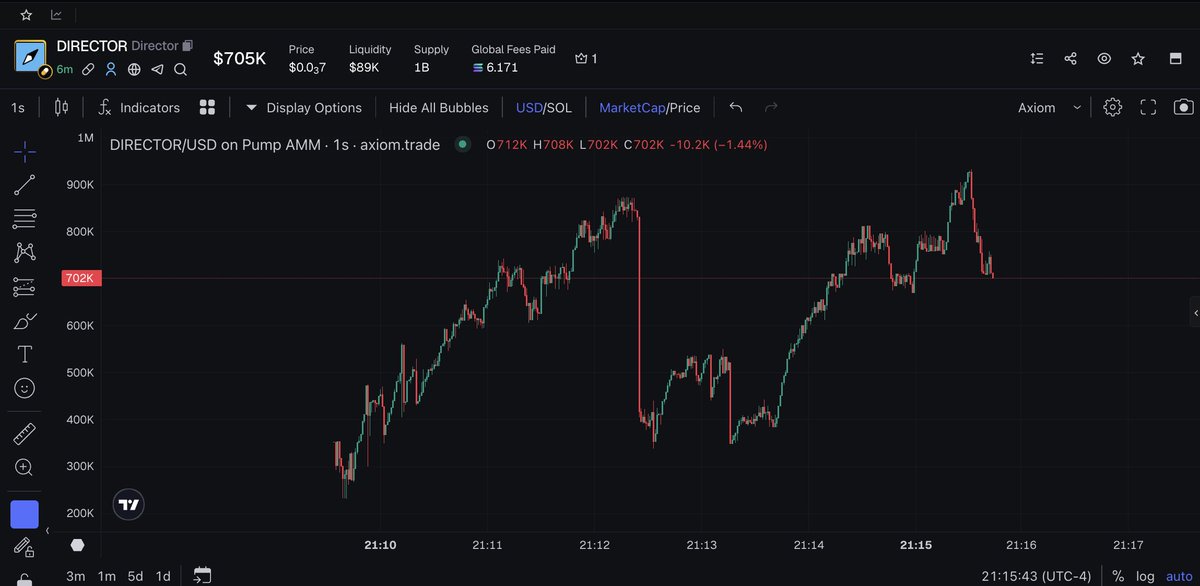1200x586 pixels.
Task: Select the Text tool
Action: (x=25, y=354)
